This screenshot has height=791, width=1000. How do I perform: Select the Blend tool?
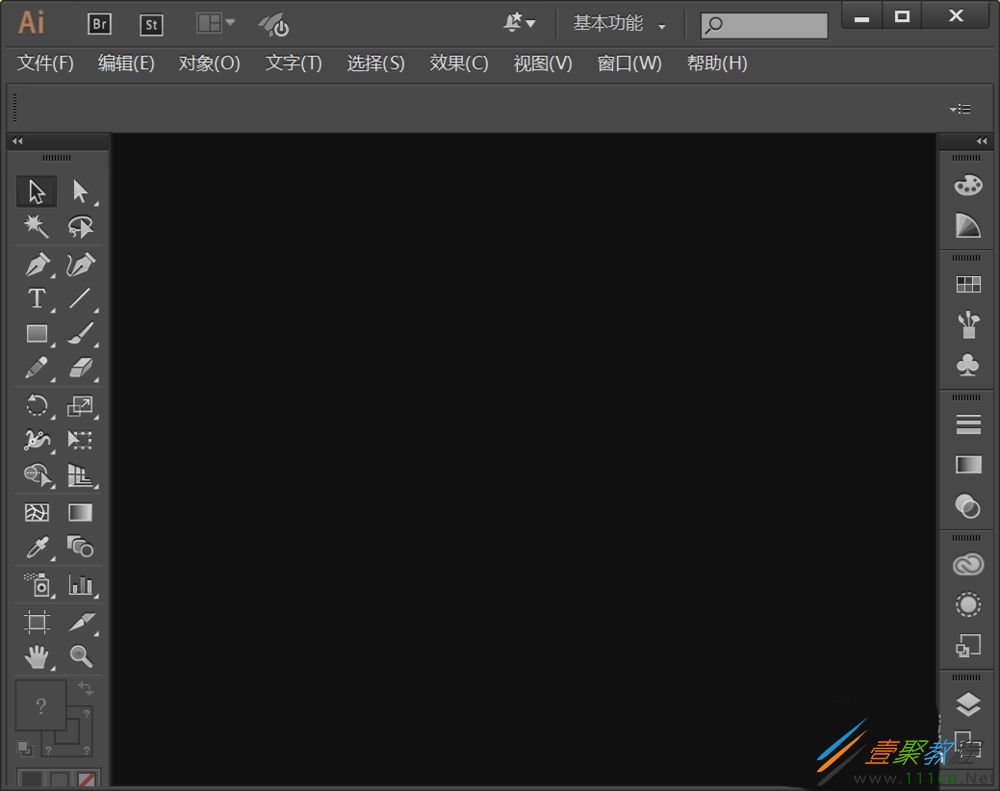80,547
